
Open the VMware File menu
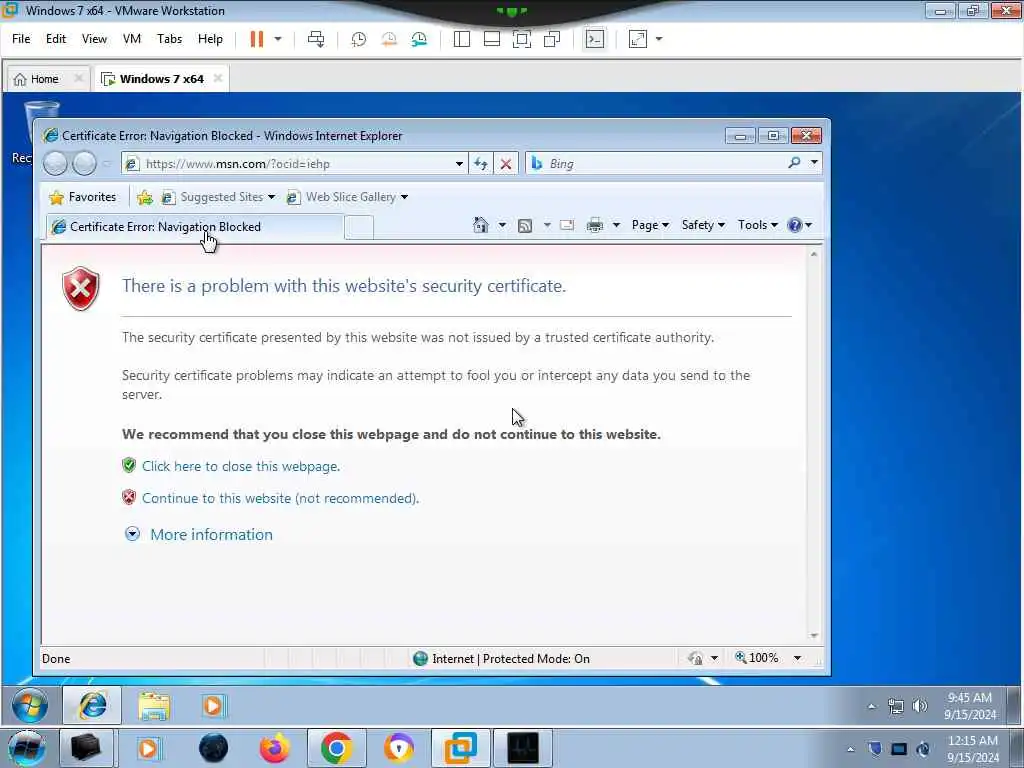tap(21, 39)
